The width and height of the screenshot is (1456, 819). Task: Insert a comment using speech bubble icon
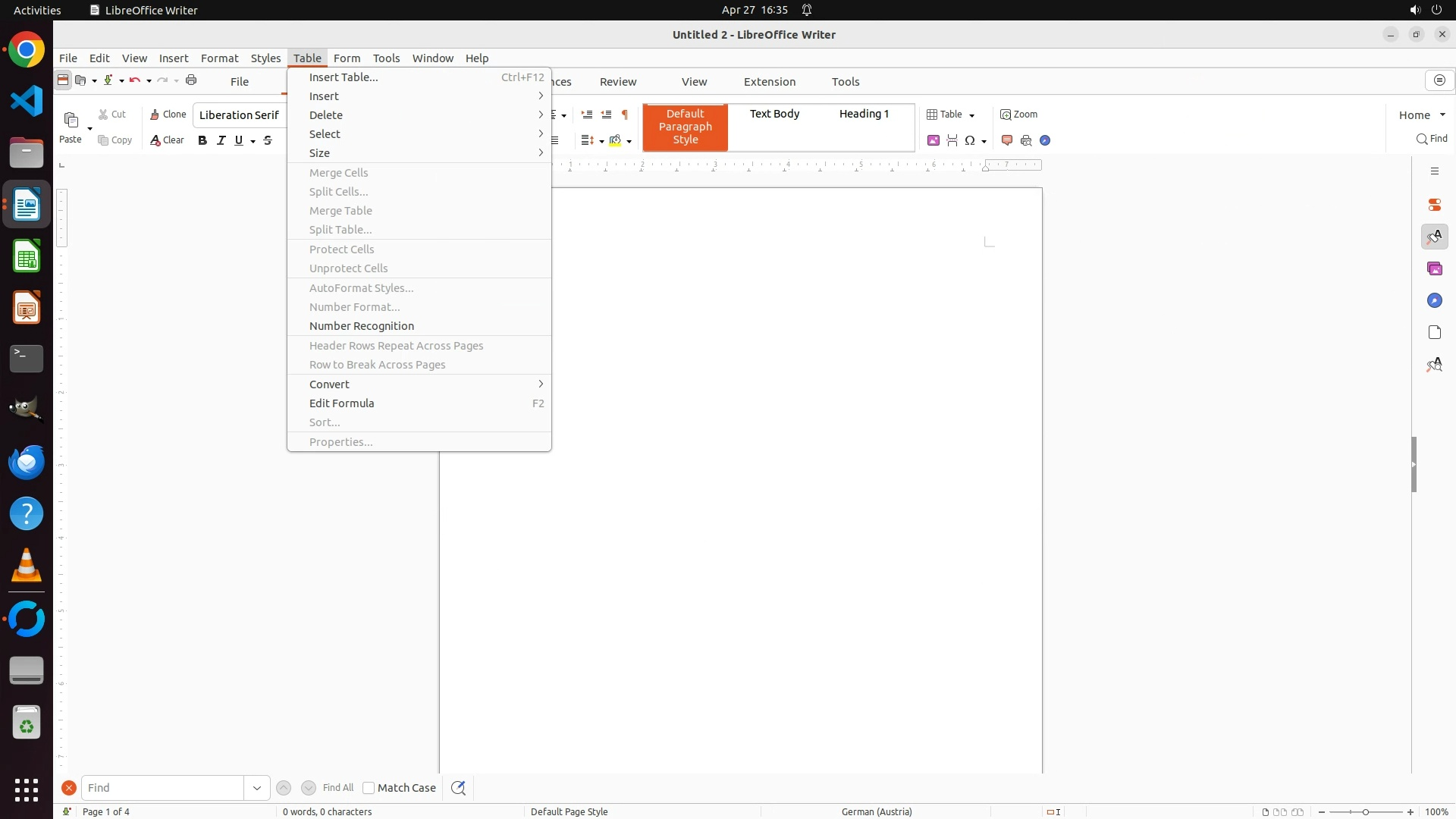point(1007,140)
